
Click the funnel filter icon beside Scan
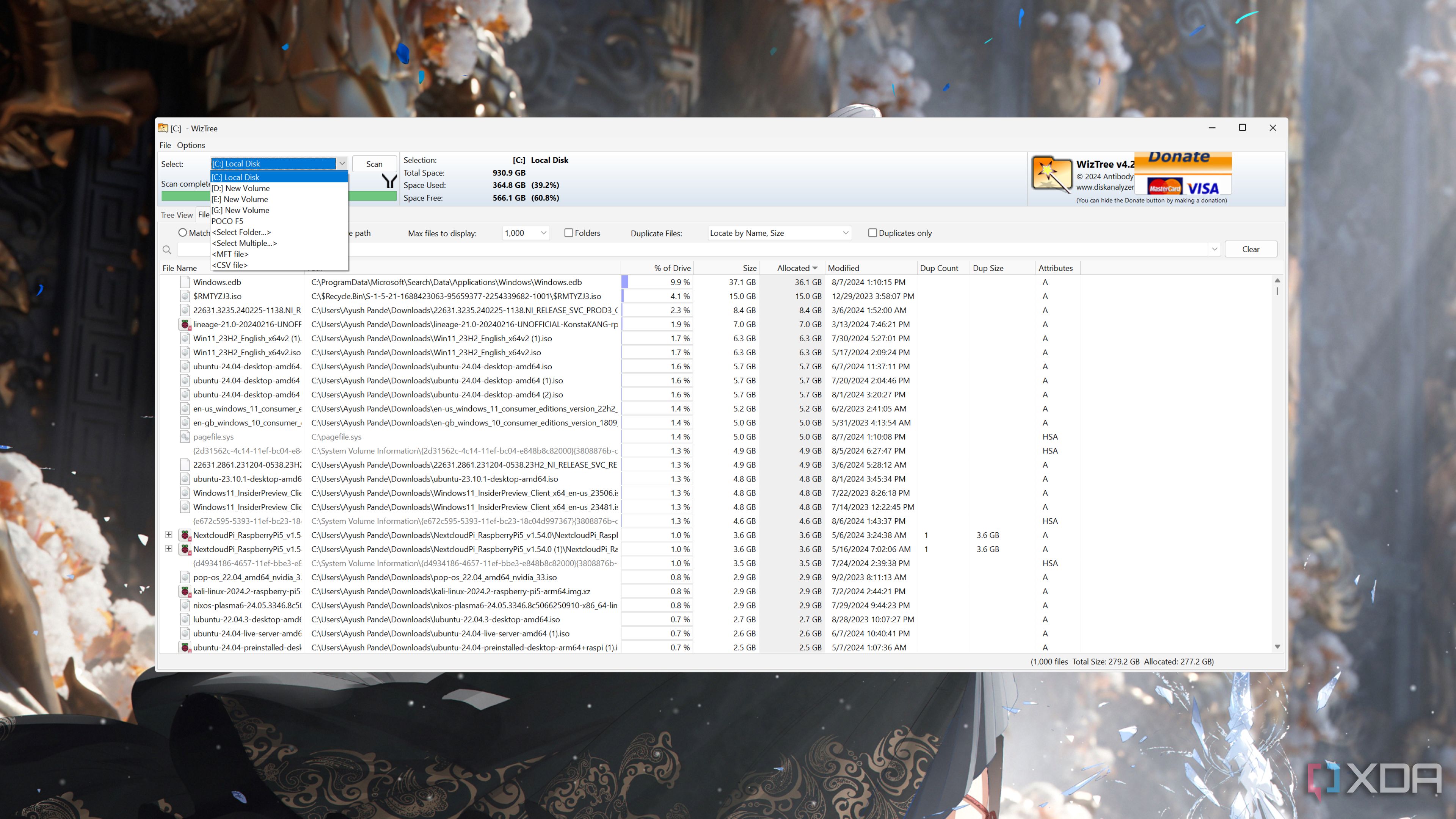pos(389,181)
